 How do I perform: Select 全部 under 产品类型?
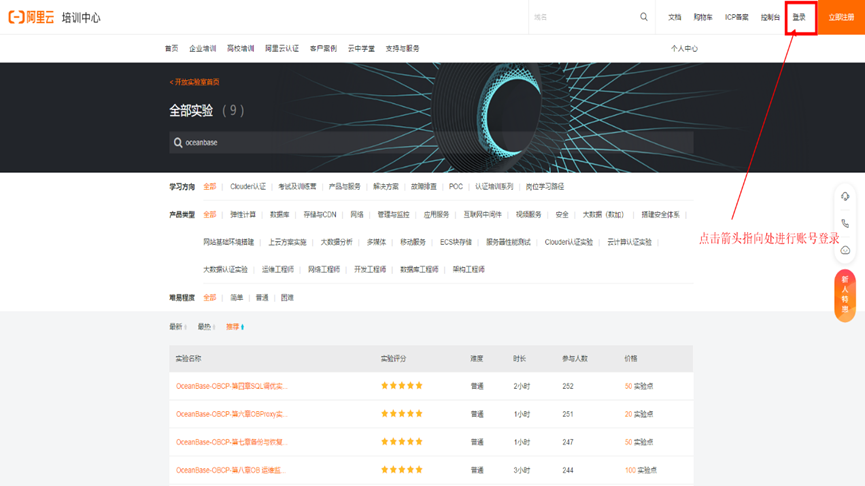(210, 215)
